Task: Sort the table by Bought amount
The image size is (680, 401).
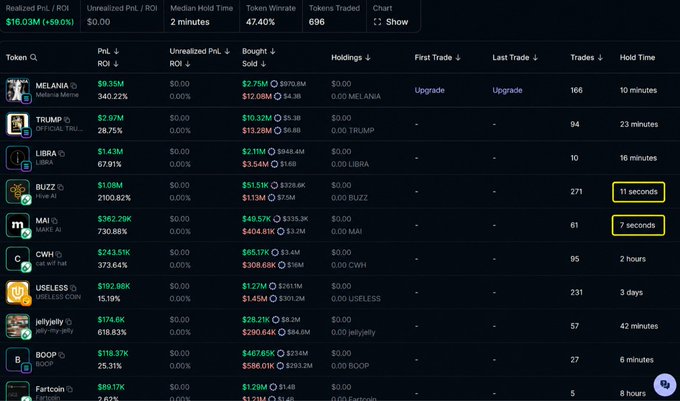Action: (x=258, y=51)
